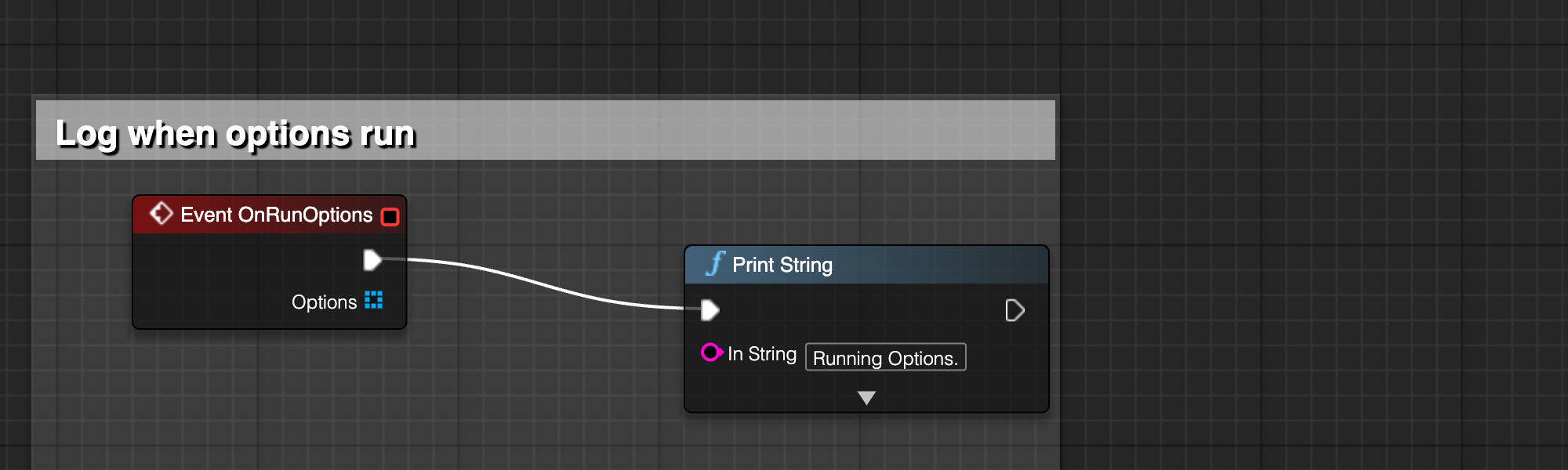Screen dimensions: 1568x470
Task: Click the magenta In String pin
Action: pyautogui.click(x=711, y=352)
